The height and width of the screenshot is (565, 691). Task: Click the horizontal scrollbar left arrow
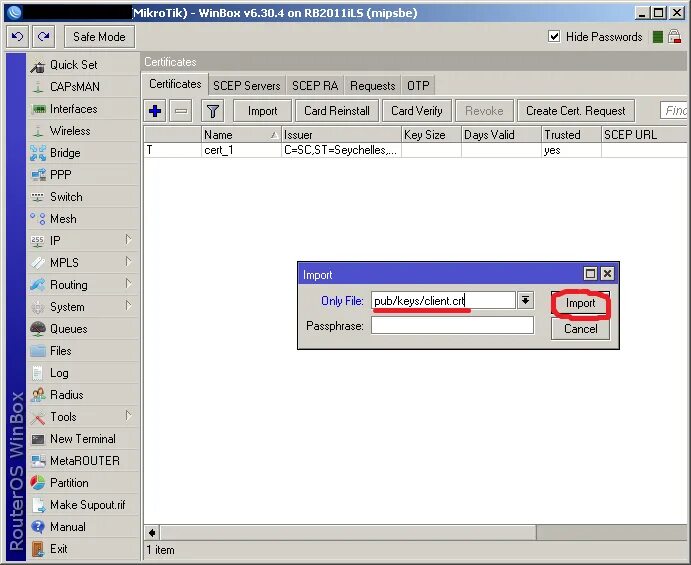pos(152,533)
